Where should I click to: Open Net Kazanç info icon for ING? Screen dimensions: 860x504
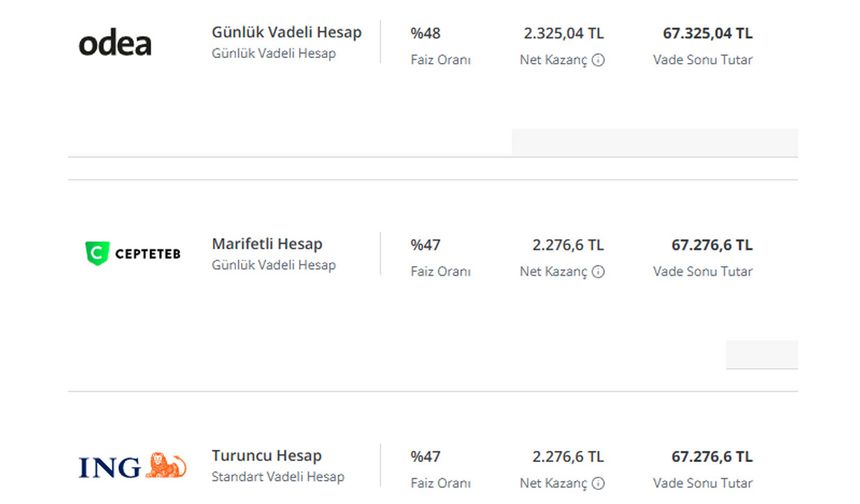click(598, 483)
